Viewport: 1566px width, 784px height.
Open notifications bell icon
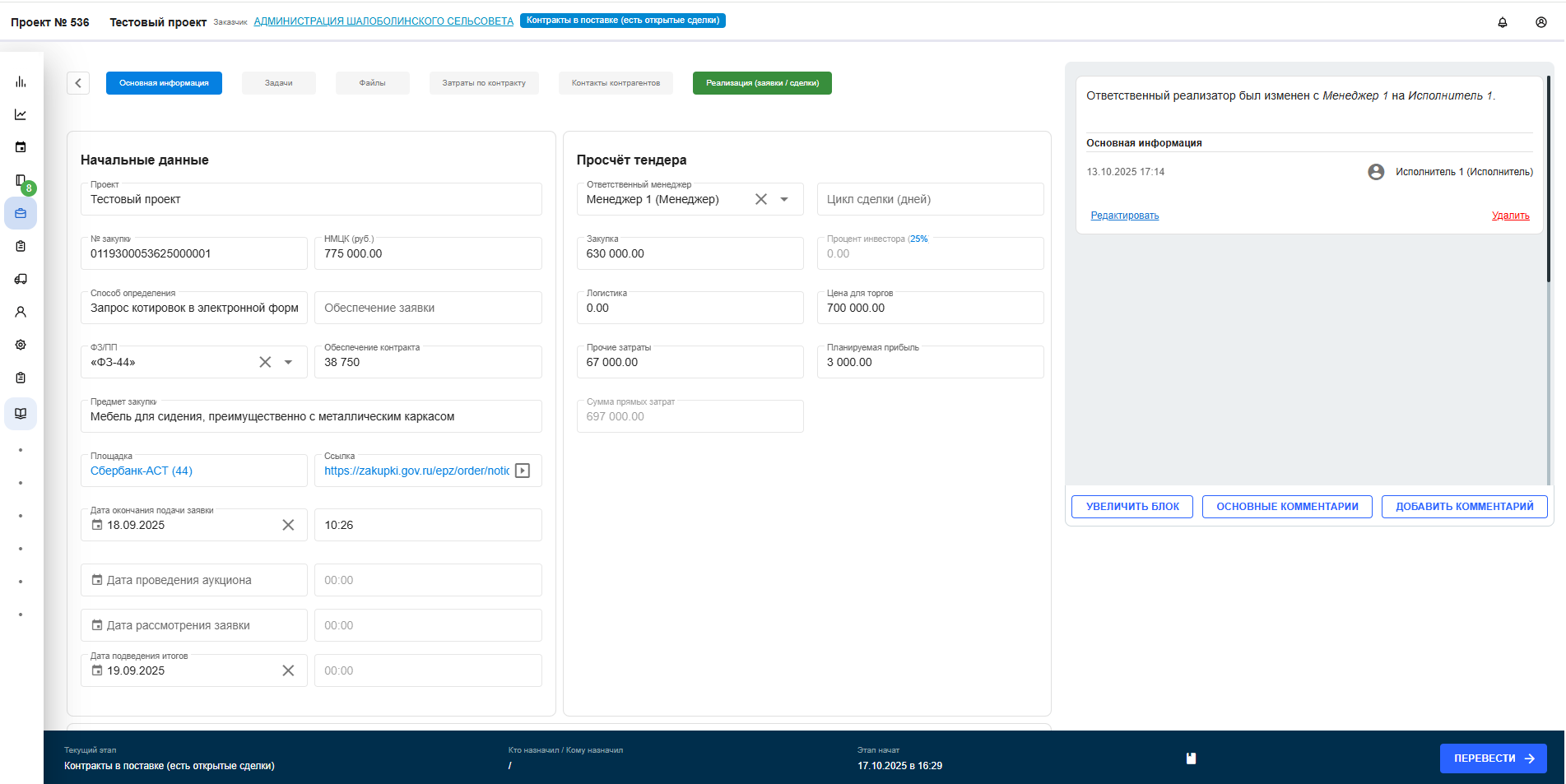point(1503,22)
